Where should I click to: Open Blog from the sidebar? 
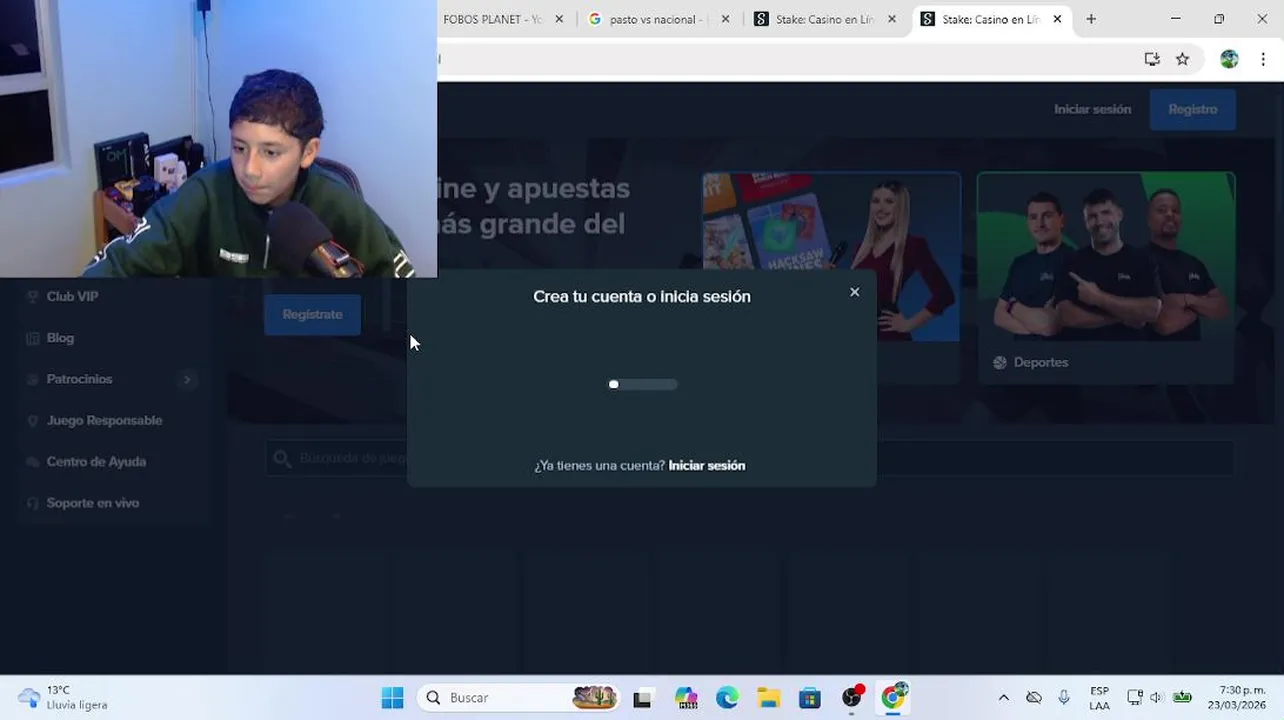tap(60, 338)
